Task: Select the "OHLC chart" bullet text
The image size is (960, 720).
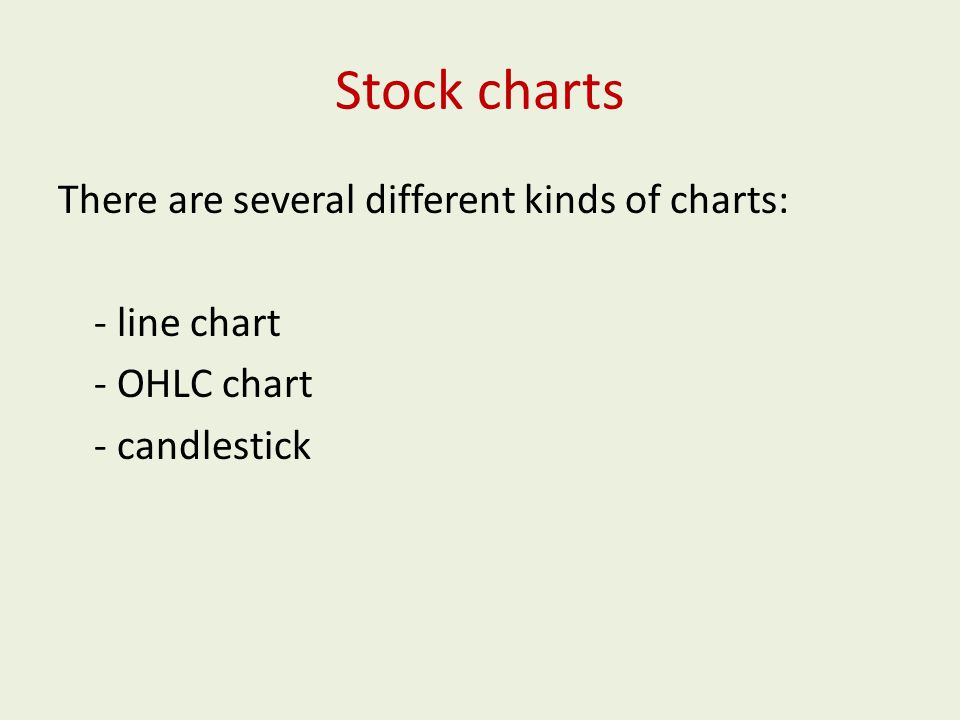Action: pos(214,384)
